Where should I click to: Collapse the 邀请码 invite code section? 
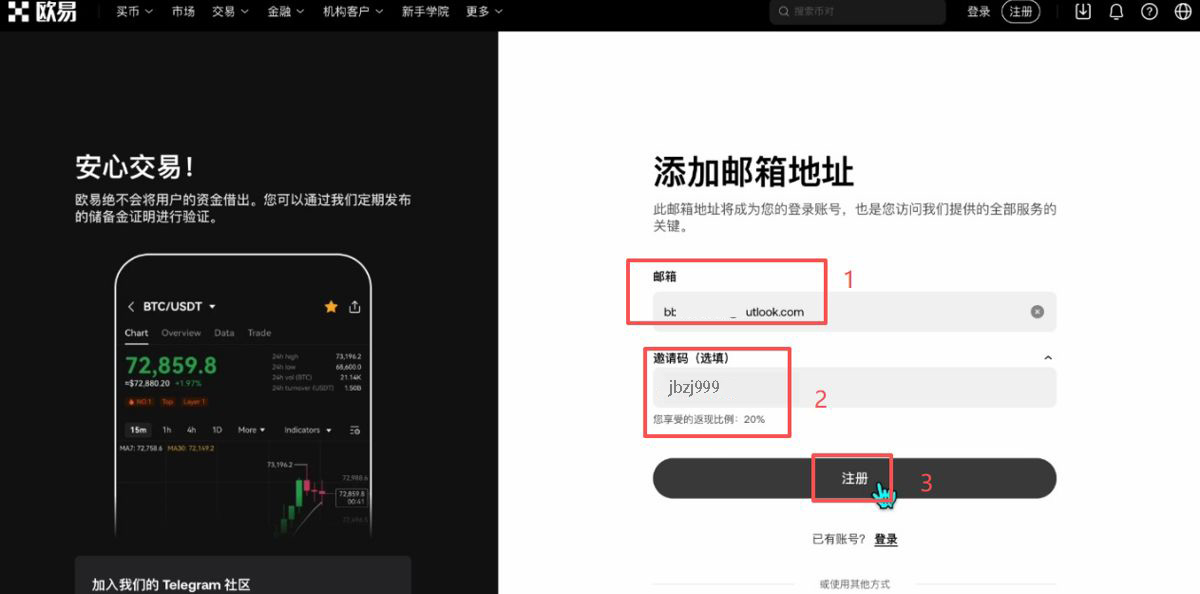point(1048,357)
